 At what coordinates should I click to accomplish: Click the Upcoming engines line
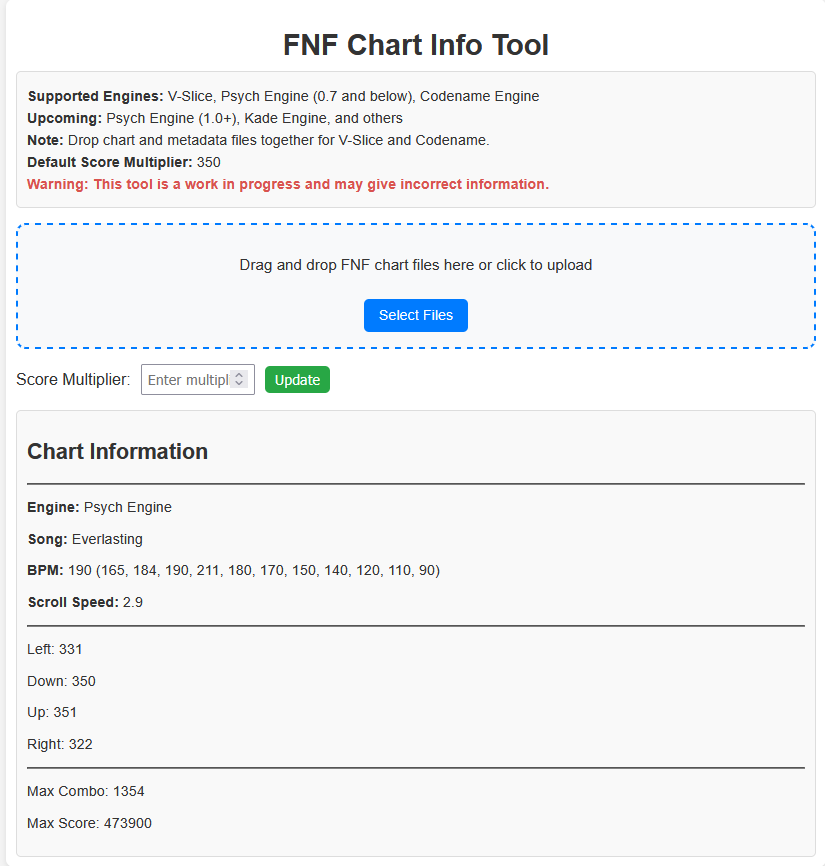coord(215,118)
